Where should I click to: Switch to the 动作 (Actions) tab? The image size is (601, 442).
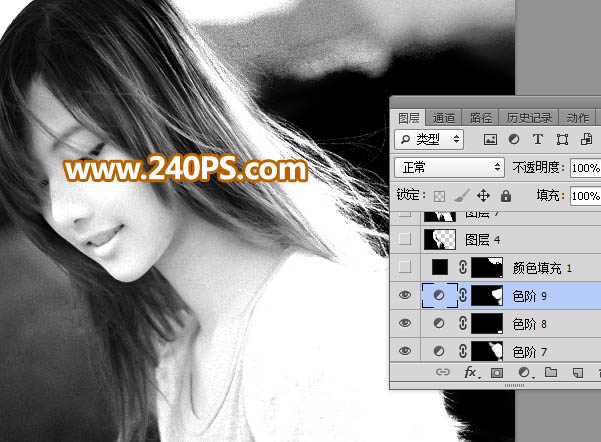pyautogui.click(x=577, y=118)
